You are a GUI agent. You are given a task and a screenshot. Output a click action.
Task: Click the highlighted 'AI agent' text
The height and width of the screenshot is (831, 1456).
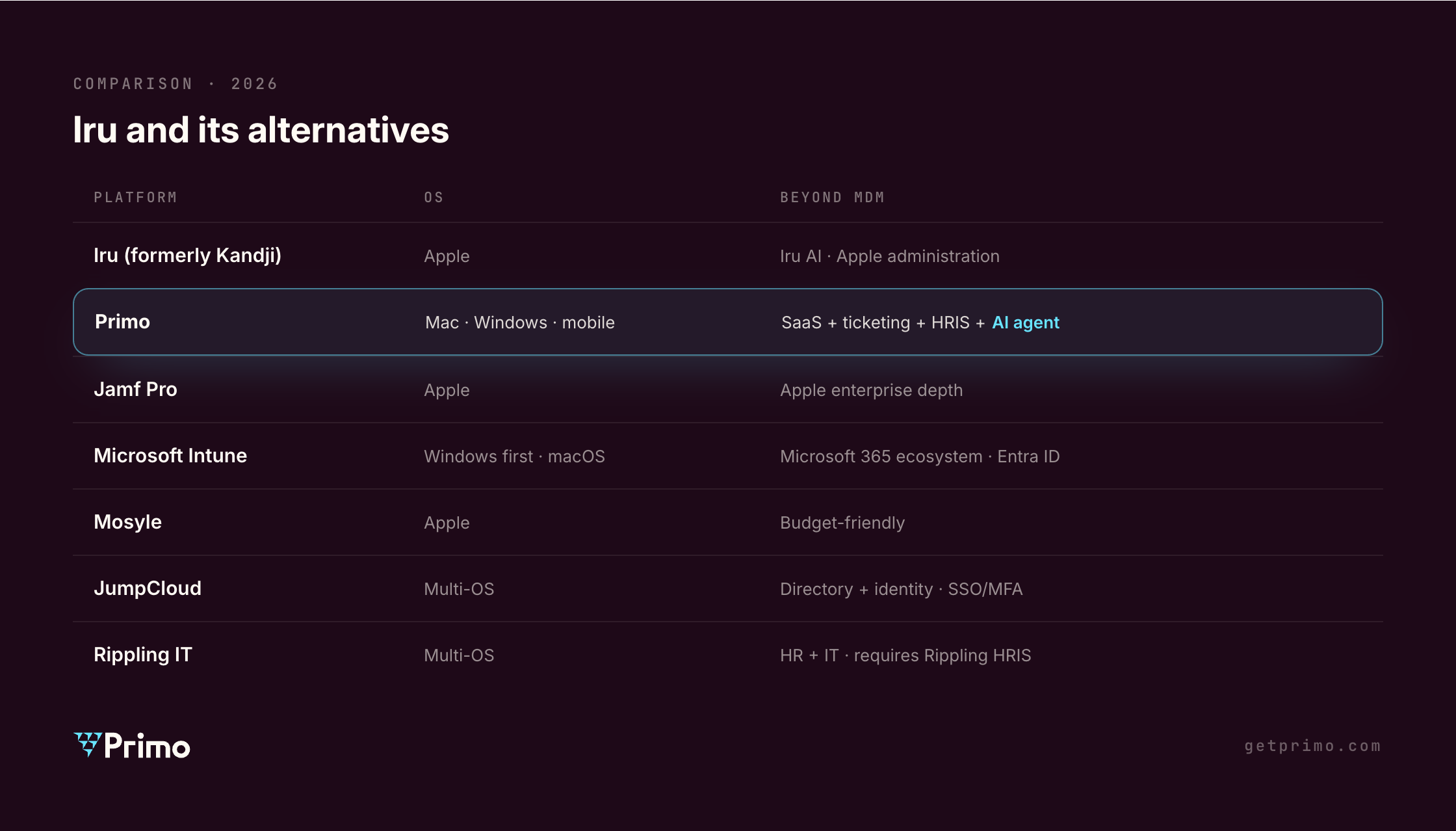1026,323
